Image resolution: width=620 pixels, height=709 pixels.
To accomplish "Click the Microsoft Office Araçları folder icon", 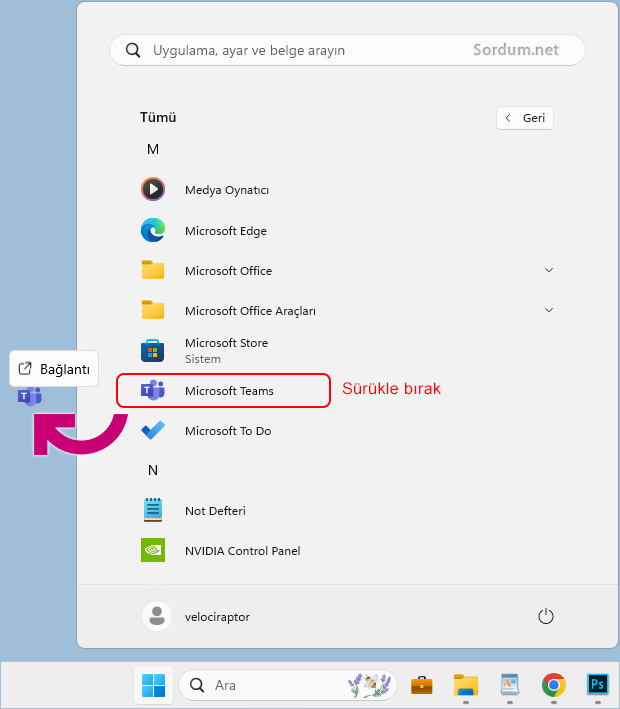I will click(153, 310).
